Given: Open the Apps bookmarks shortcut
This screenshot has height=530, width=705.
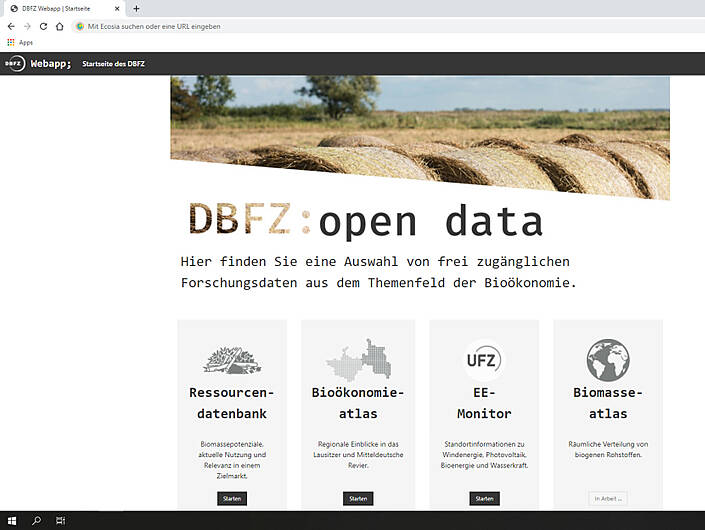Looking at the screenshot, I should [x=20, y=42].
